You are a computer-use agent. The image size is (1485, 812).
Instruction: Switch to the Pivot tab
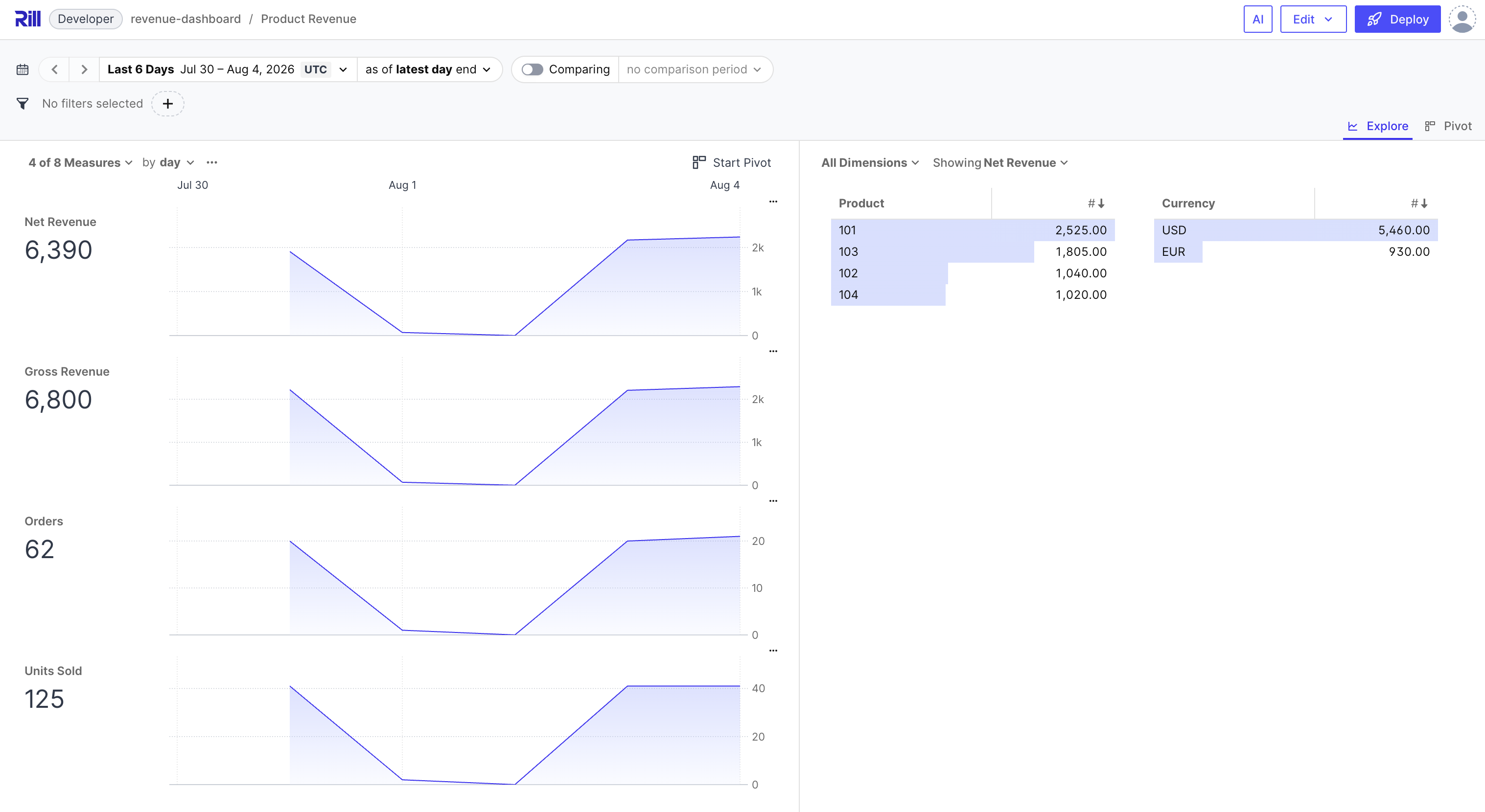click(x=1447, y=126)
